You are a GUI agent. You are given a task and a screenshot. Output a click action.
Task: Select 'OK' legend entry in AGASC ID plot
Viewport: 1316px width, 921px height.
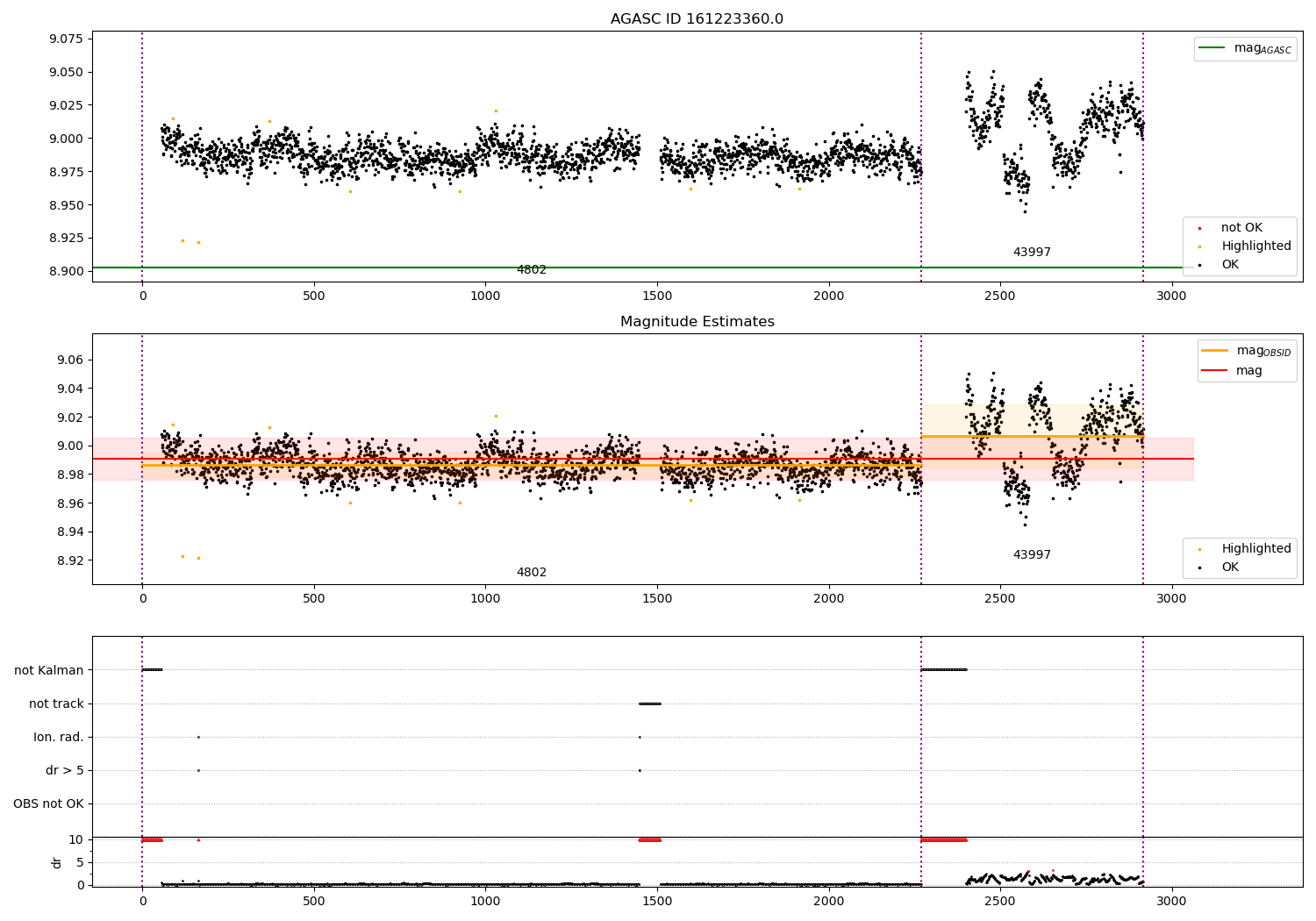(1230, 265)
